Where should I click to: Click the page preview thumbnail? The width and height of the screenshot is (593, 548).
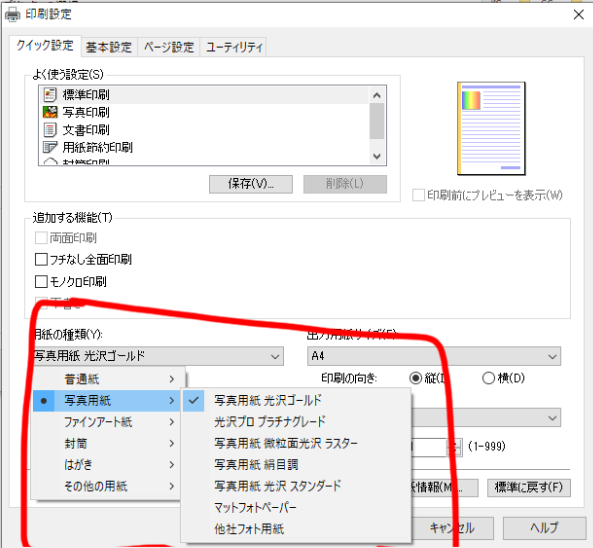[491, 129]
